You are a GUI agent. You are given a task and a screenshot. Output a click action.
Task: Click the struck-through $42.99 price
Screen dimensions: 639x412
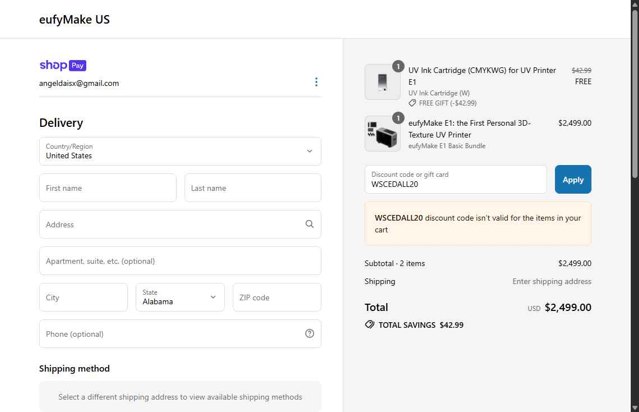582,71
